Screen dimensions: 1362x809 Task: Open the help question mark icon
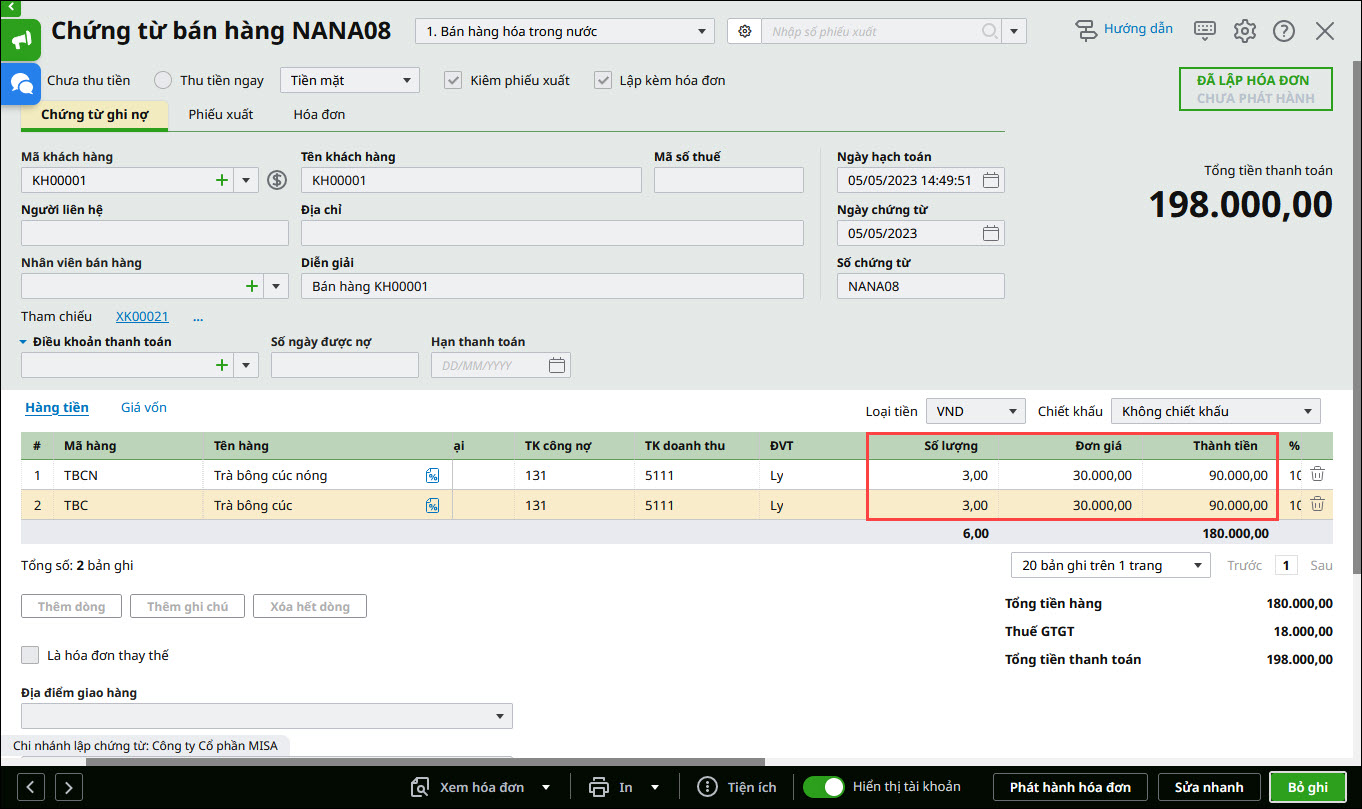1284,31
